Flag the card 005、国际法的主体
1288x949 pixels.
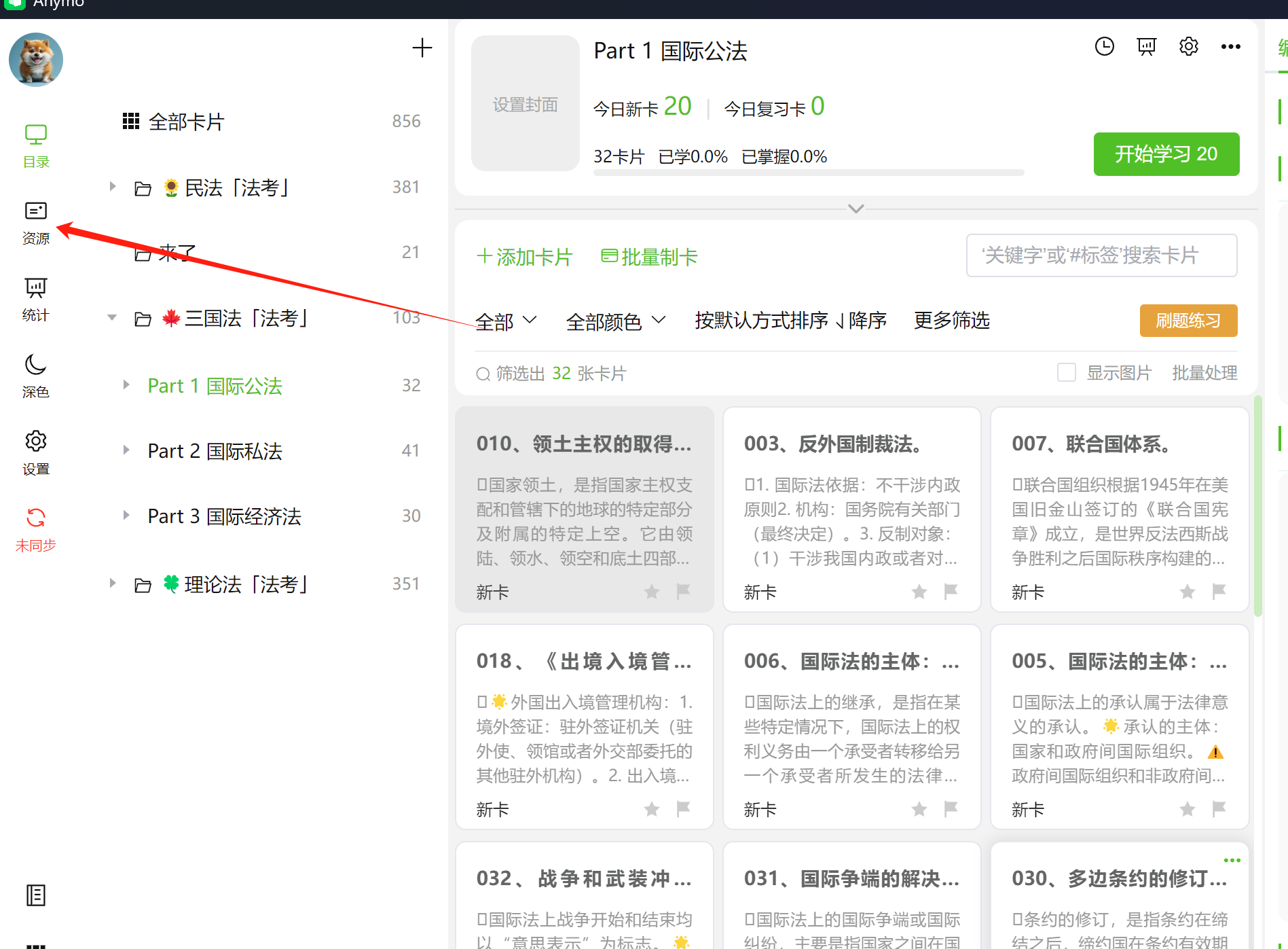(1219, 808)
